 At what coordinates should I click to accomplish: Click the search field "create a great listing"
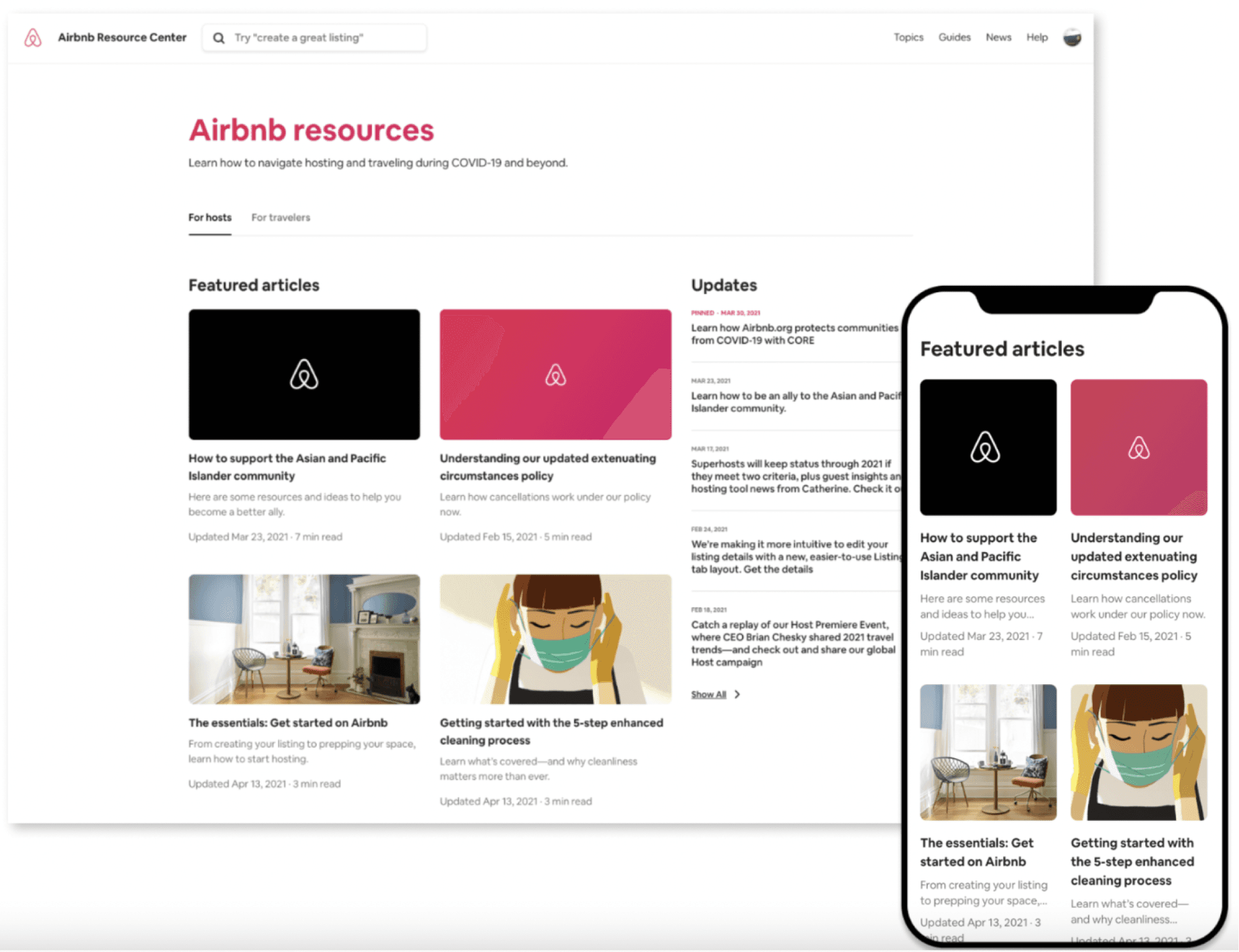pos(314,38)
